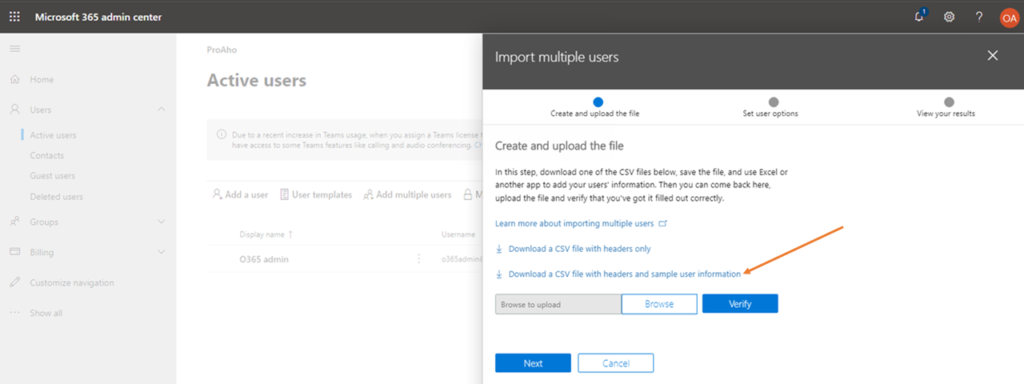
Task: Click the Add multiple users icon
Action: (368, 195)
